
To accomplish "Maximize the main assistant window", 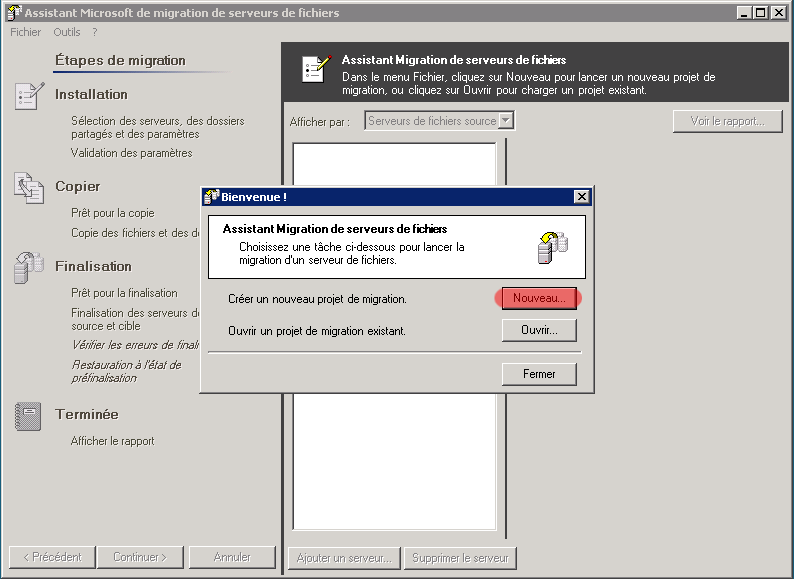I will 761,13.
